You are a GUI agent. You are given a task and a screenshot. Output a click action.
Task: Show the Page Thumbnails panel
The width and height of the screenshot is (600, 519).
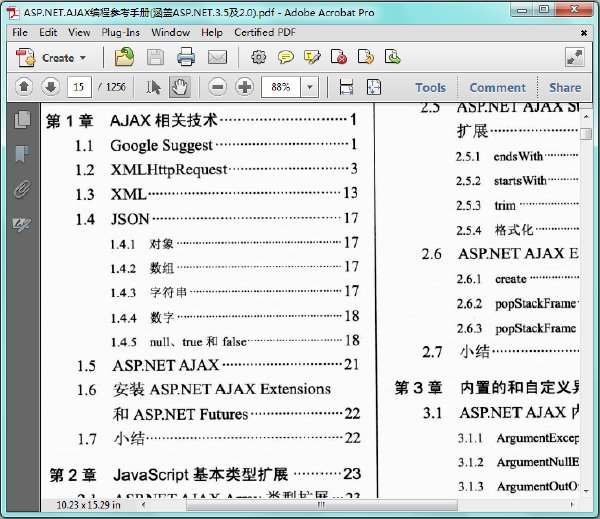[23, 119]
